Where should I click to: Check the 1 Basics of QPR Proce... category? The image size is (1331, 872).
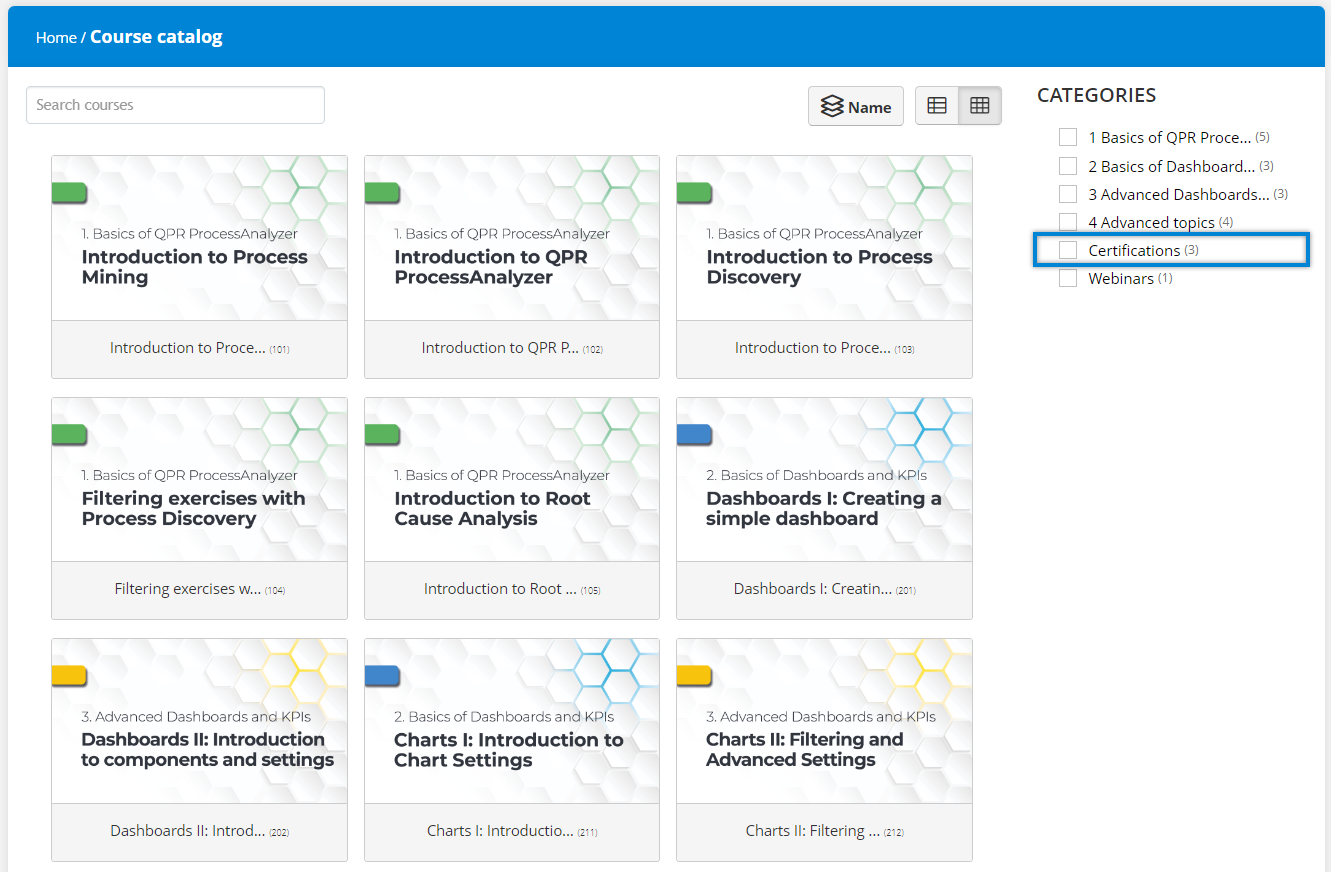click(1068, 137)
